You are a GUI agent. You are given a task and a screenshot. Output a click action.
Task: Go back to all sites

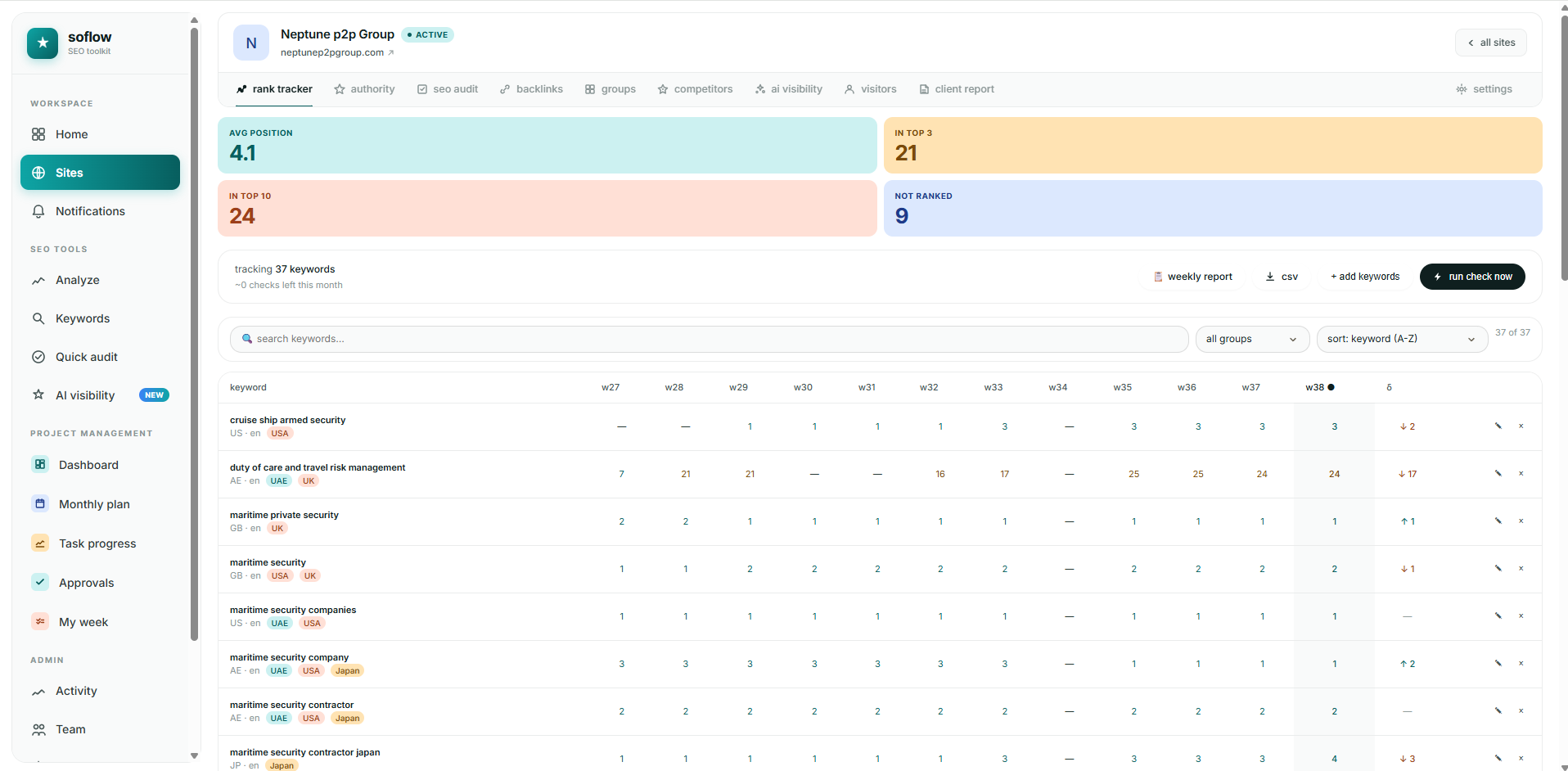(1491, 43)
